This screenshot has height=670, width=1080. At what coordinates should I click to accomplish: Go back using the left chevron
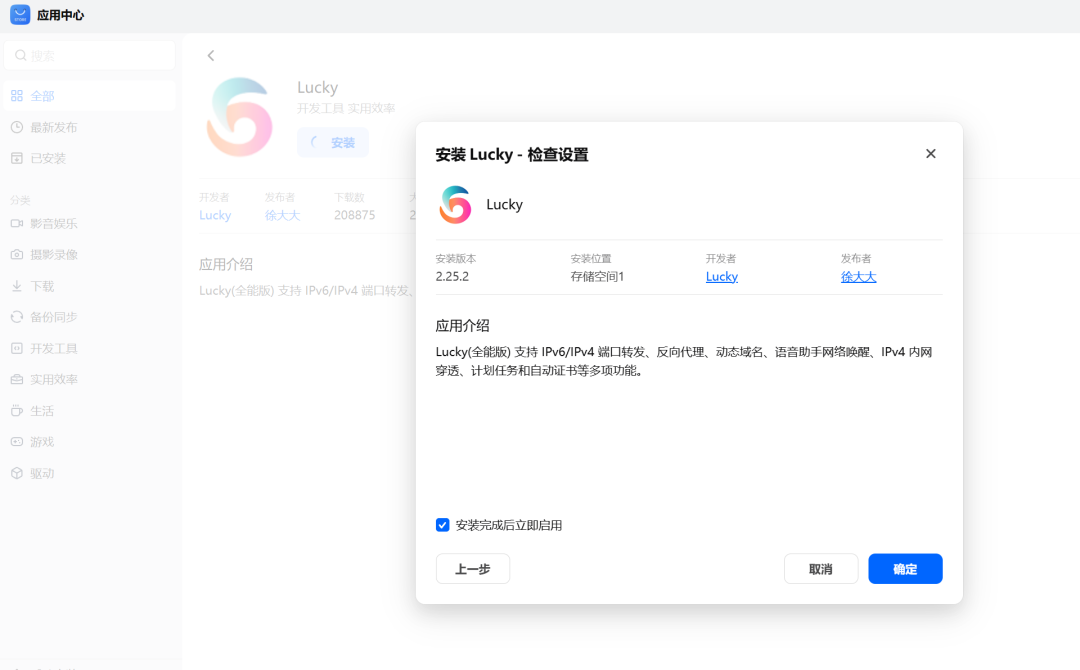tap(211, 56)
